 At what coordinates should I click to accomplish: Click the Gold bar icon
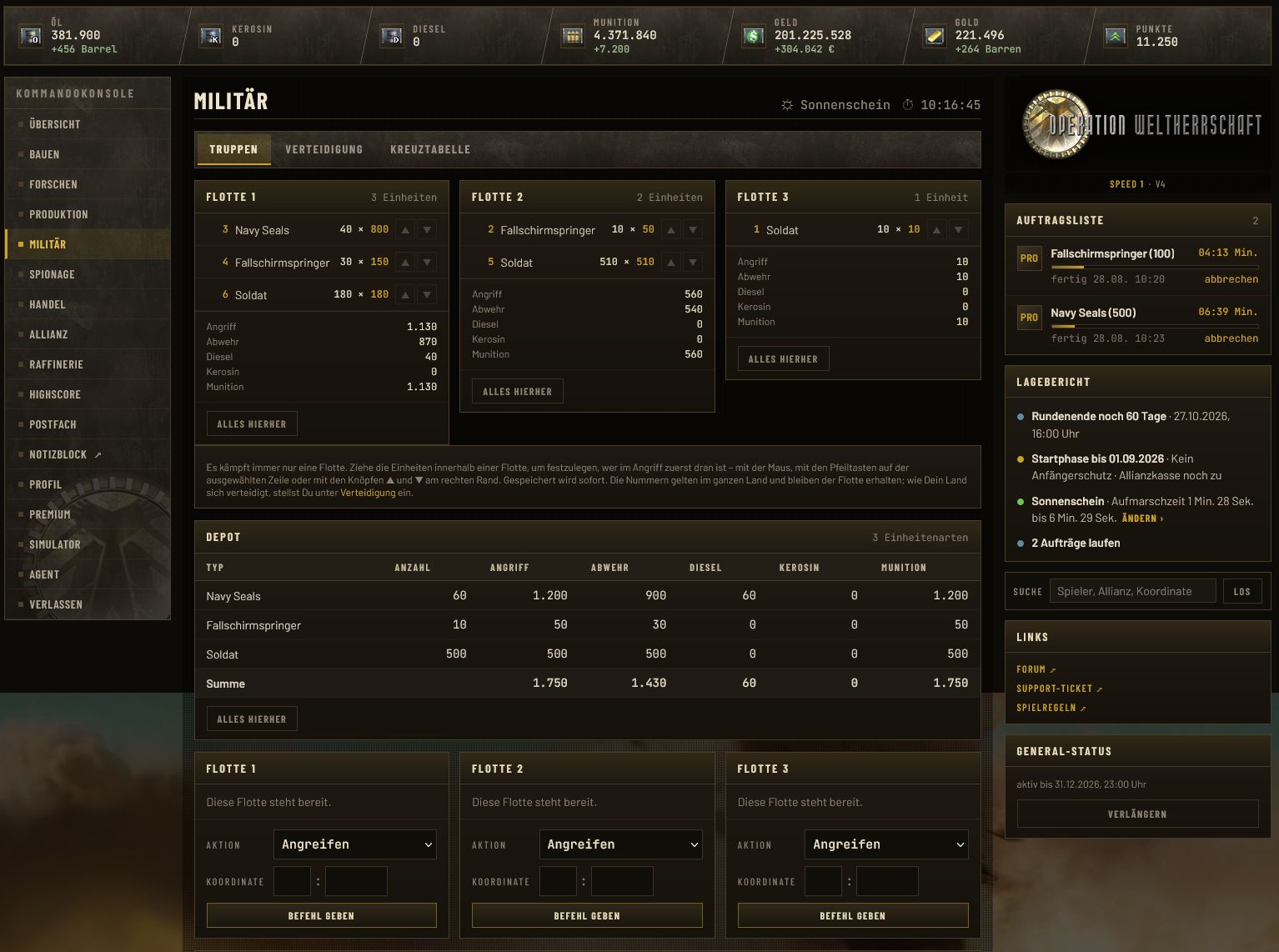(x=935, y=36)
